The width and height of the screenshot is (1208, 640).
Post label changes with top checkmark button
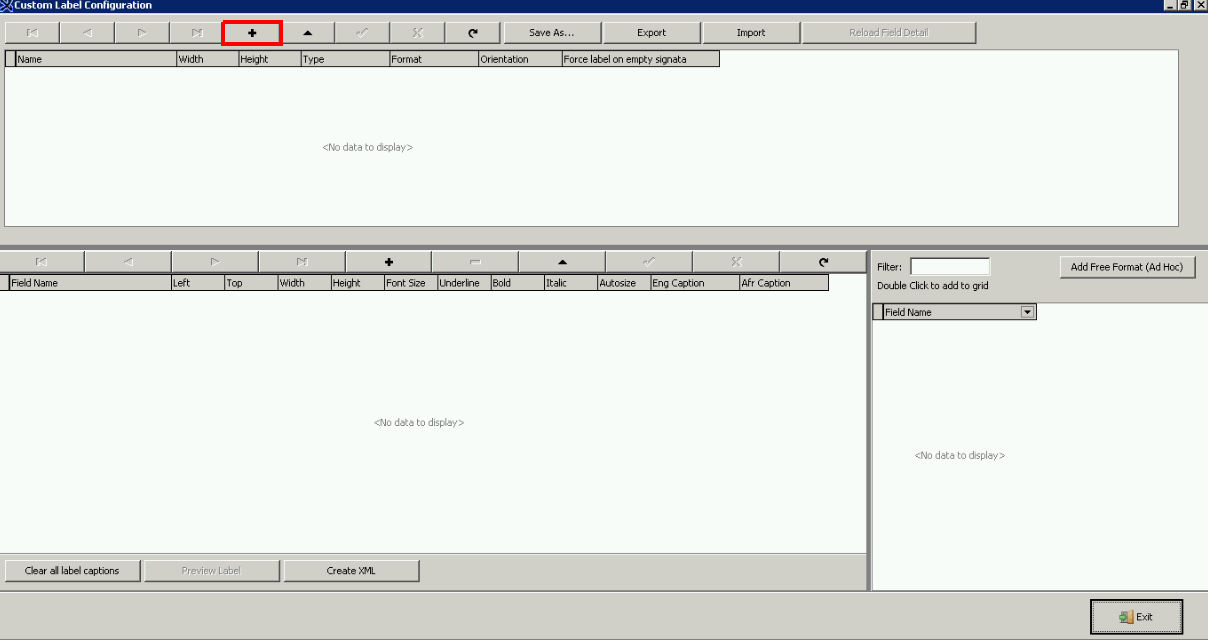[x=362, y=33]
